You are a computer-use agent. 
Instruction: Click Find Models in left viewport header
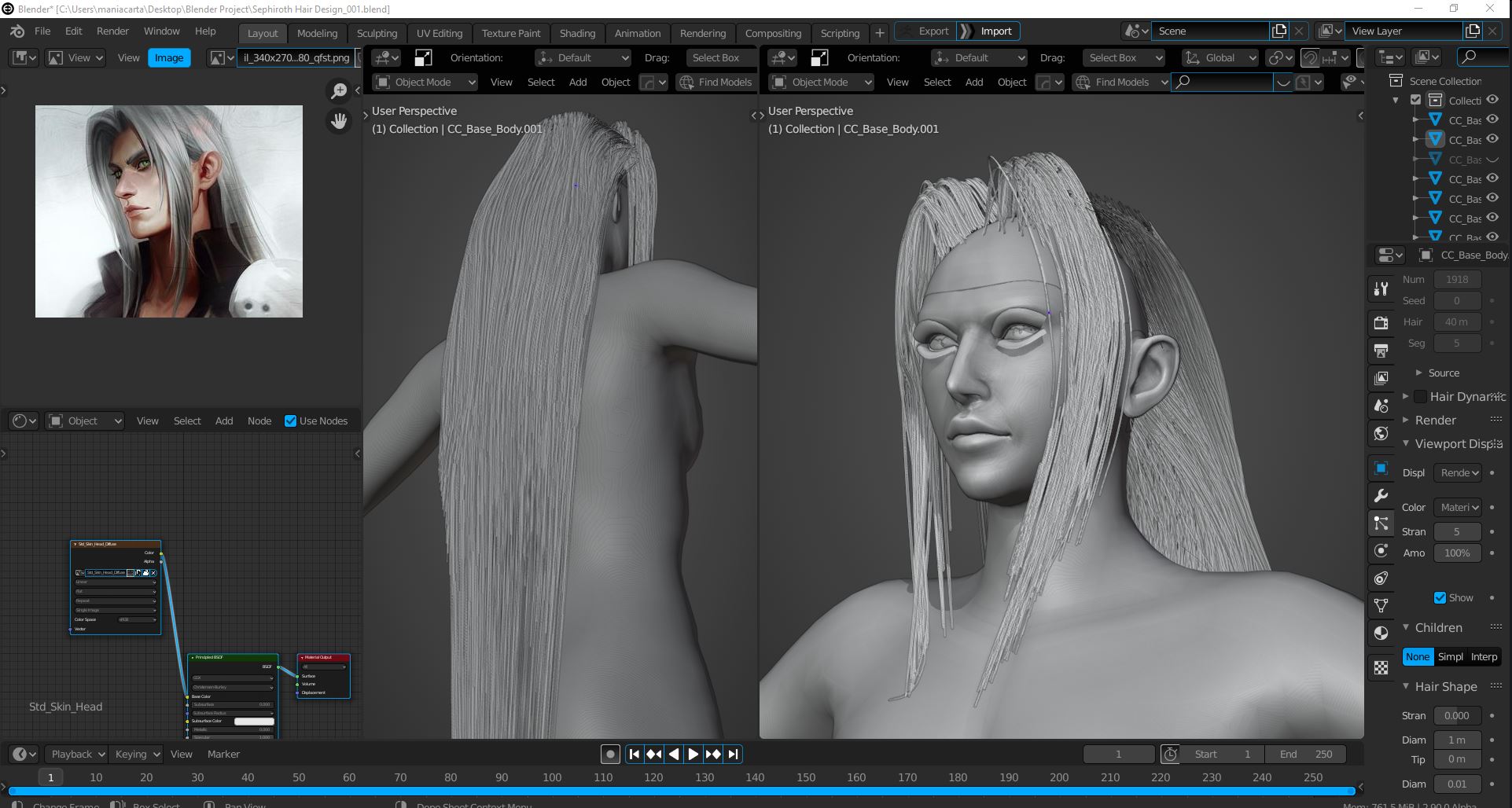716,83
